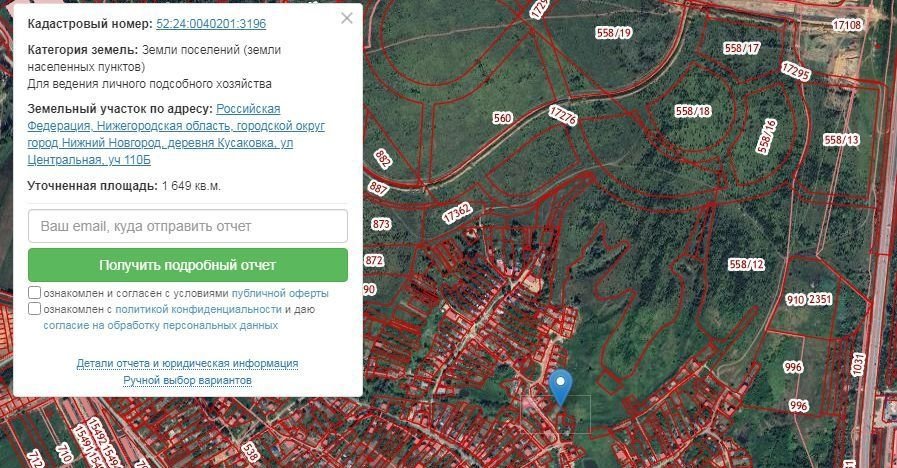Select parcel labeled 558/19 on the map

pos(615,33)
